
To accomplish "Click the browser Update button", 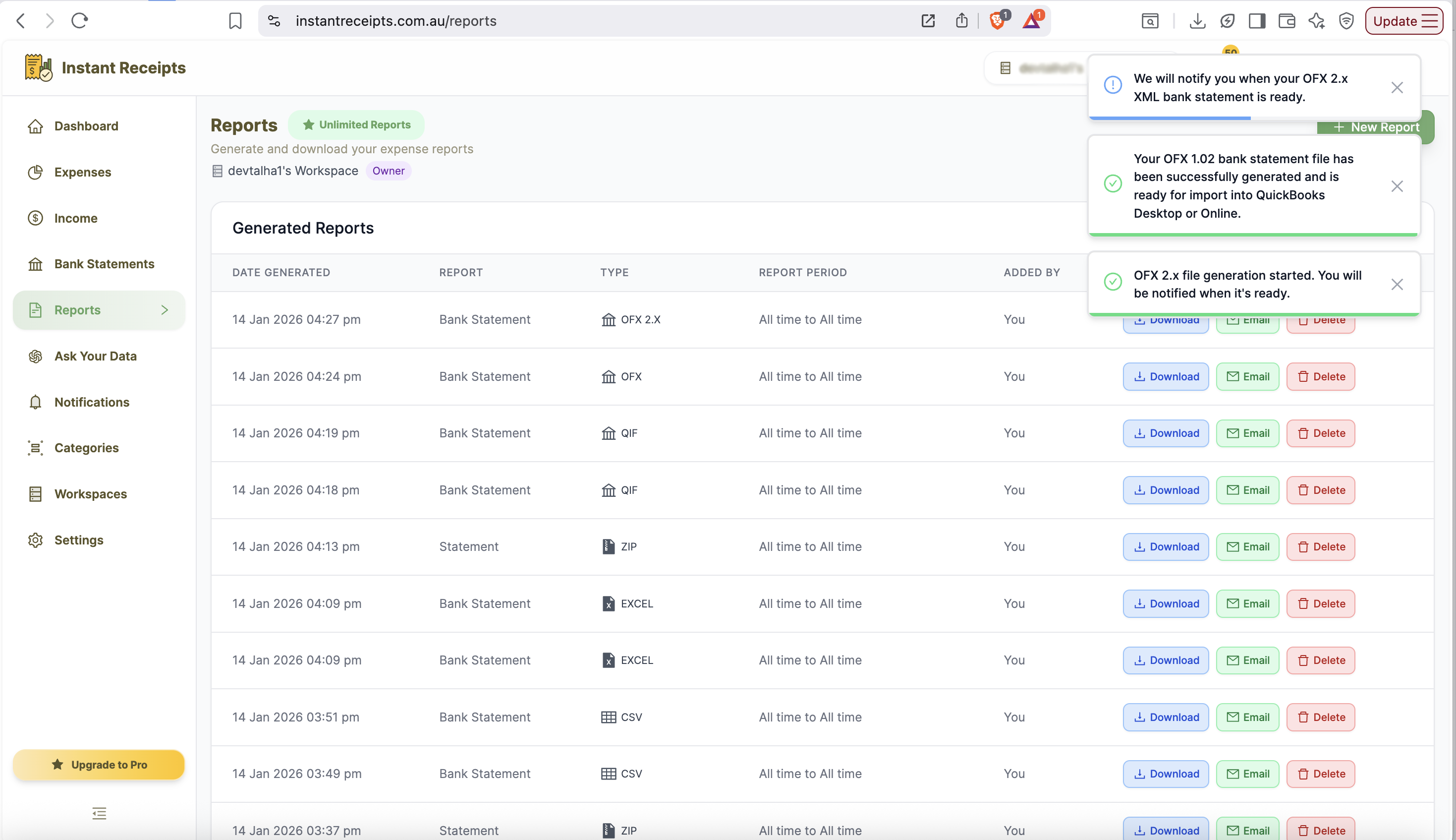I will pos(1403,21).
